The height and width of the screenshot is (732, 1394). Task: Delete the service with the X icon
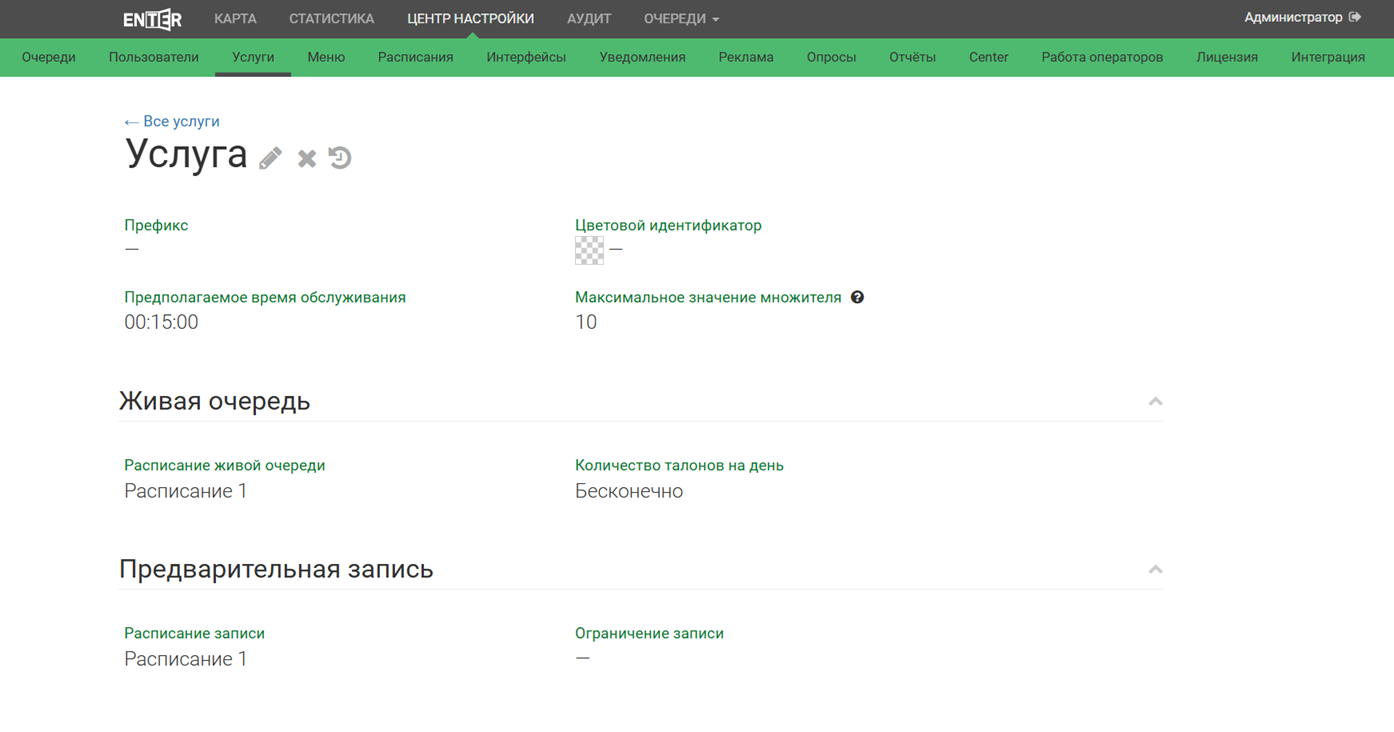coord(307,158)
